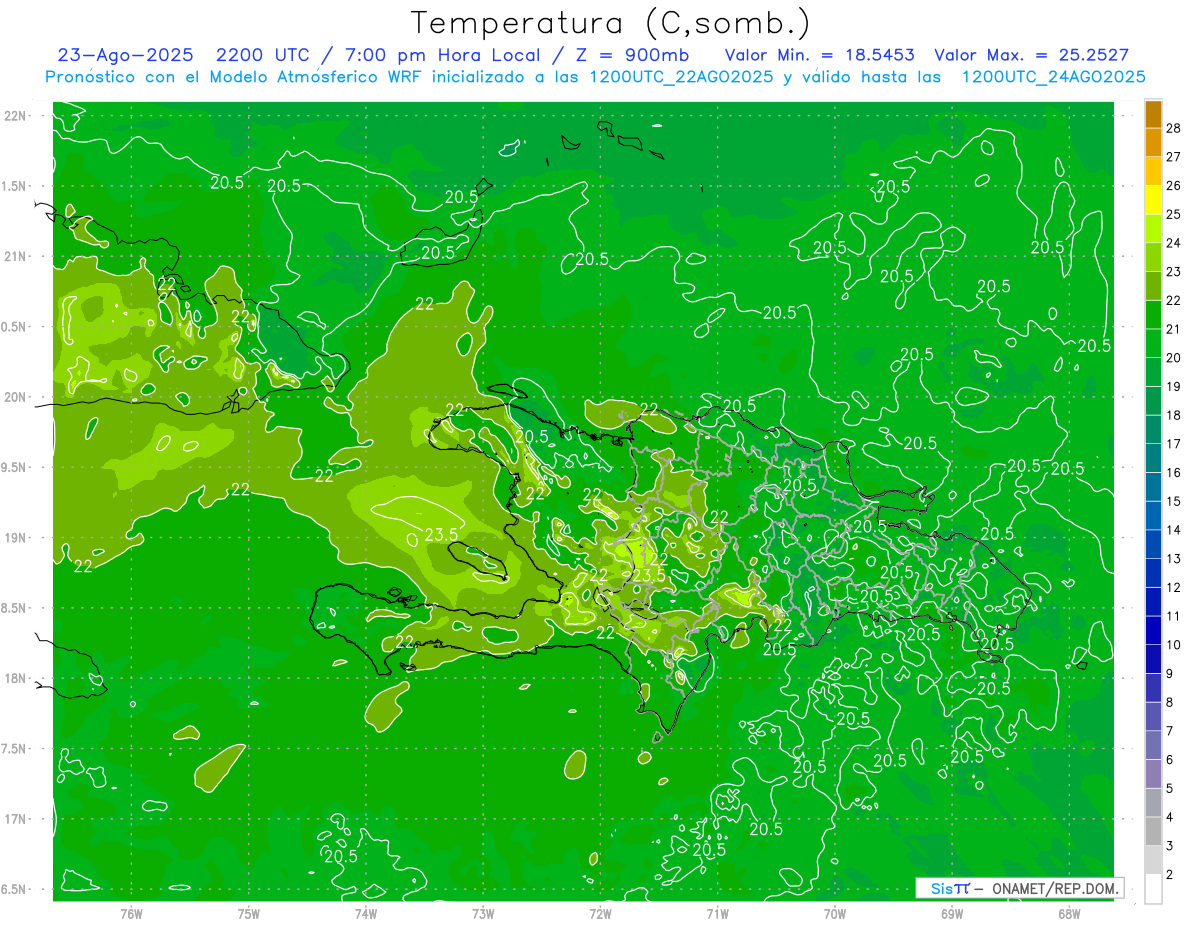1200x927 pixels.
Task: Click the '21N' latitude axis label
Action: (x=16, y=256)
